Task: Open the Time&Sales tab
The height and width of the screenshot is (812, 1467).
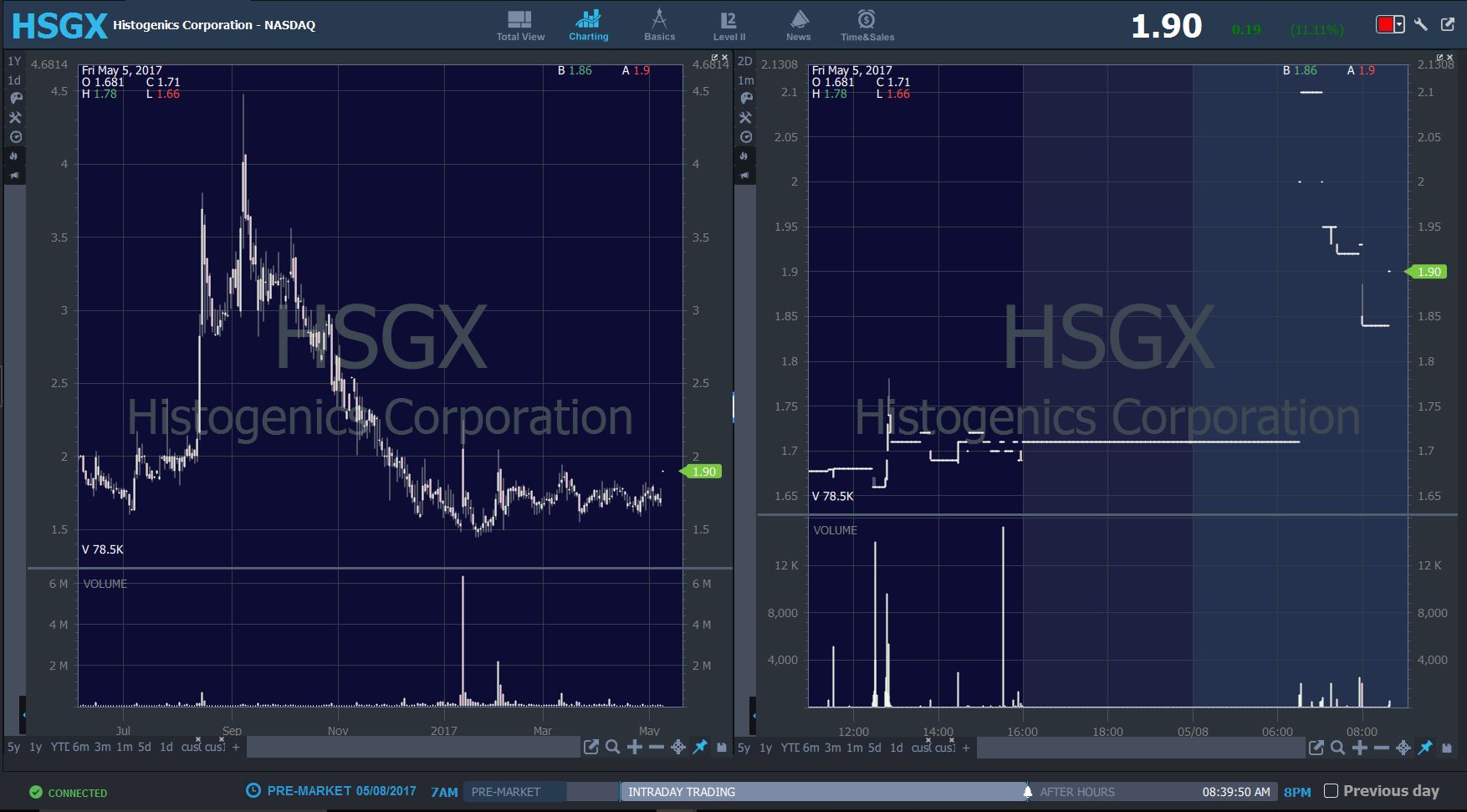Action: (867, 25)
